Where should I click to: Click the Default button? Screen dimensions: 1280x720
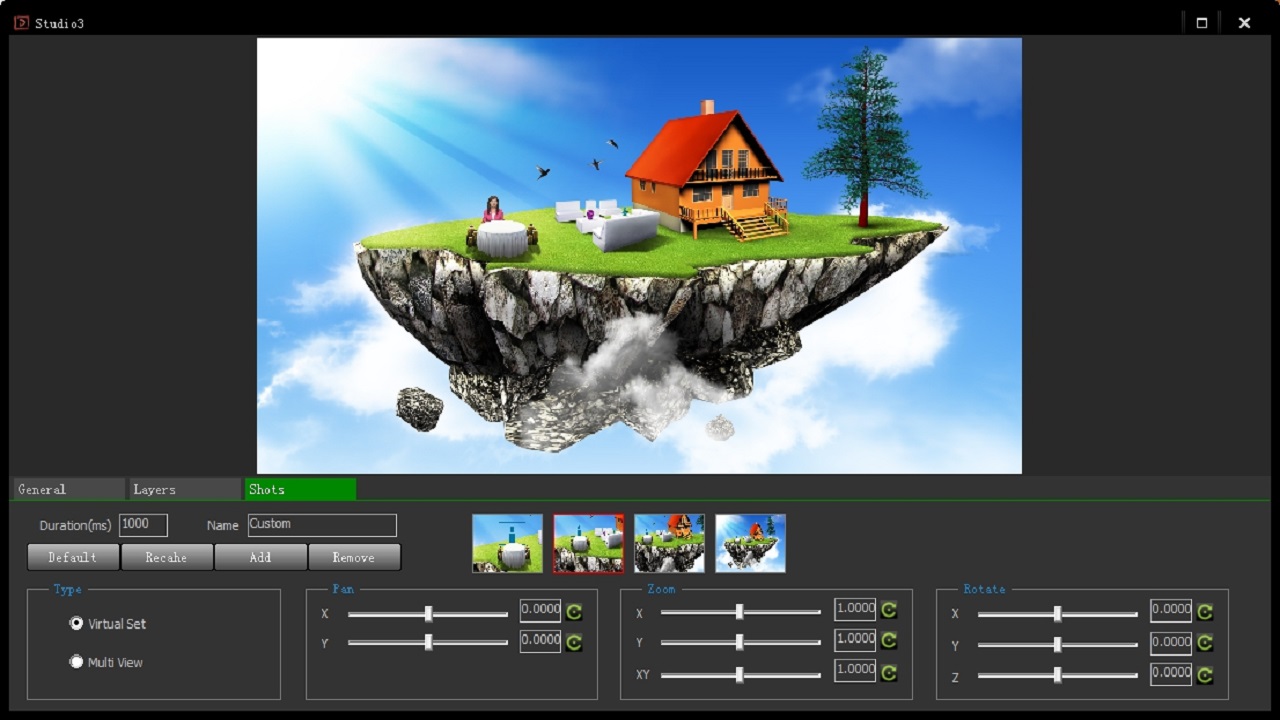point(73,557)
